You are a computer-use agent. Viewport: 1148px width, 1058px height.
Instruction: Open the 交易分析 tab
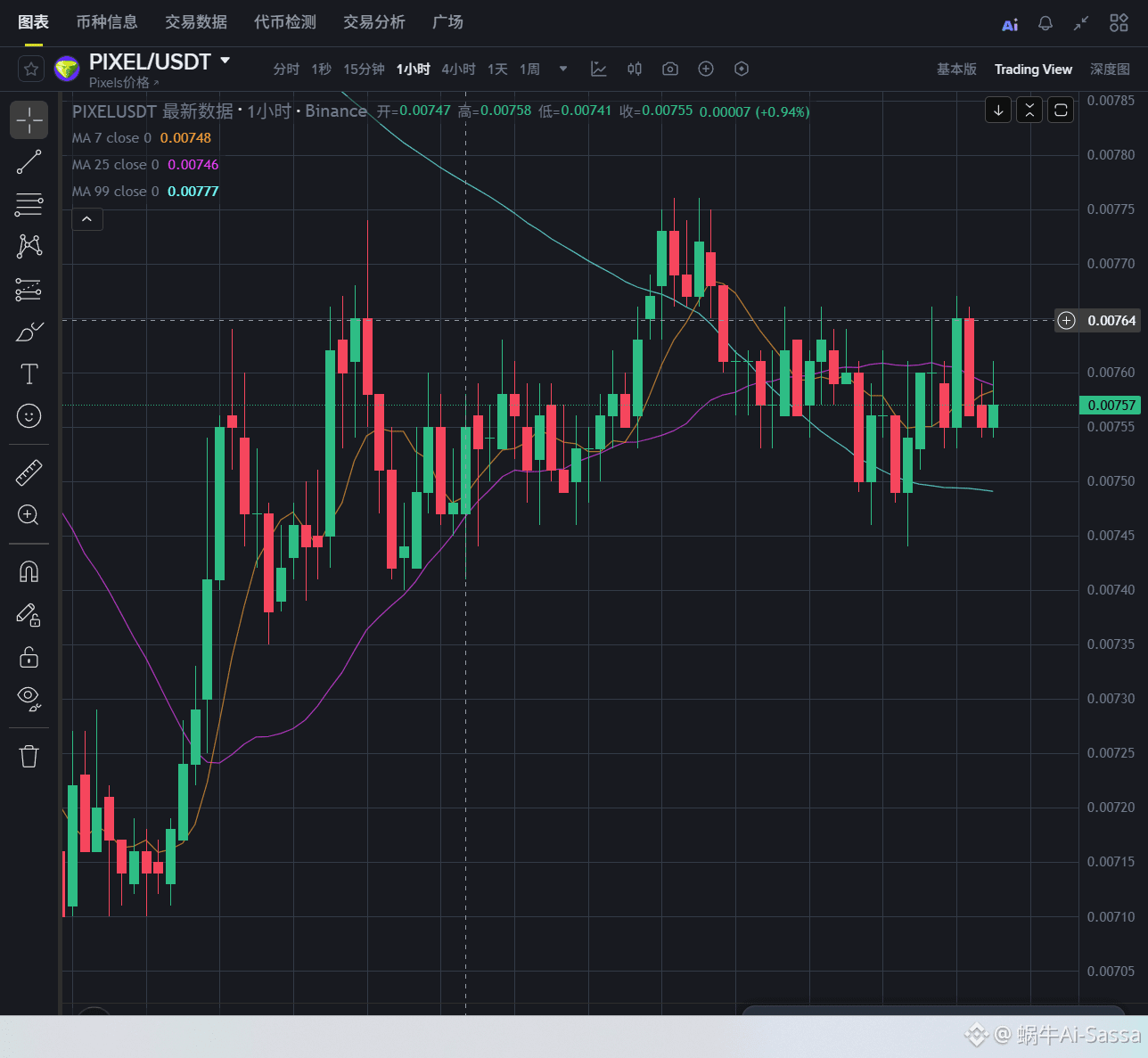click(x=373, y=22)
